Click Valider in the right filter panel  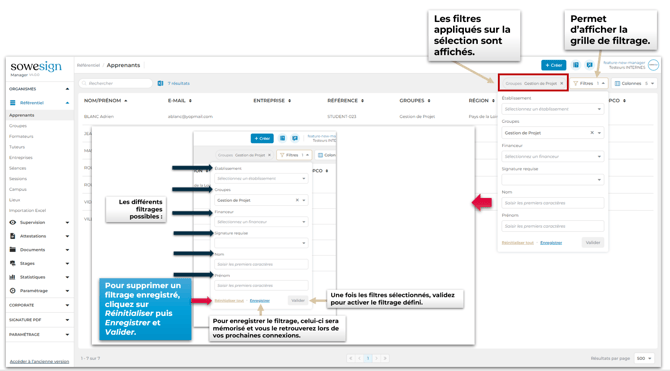[x=593, y=242]
